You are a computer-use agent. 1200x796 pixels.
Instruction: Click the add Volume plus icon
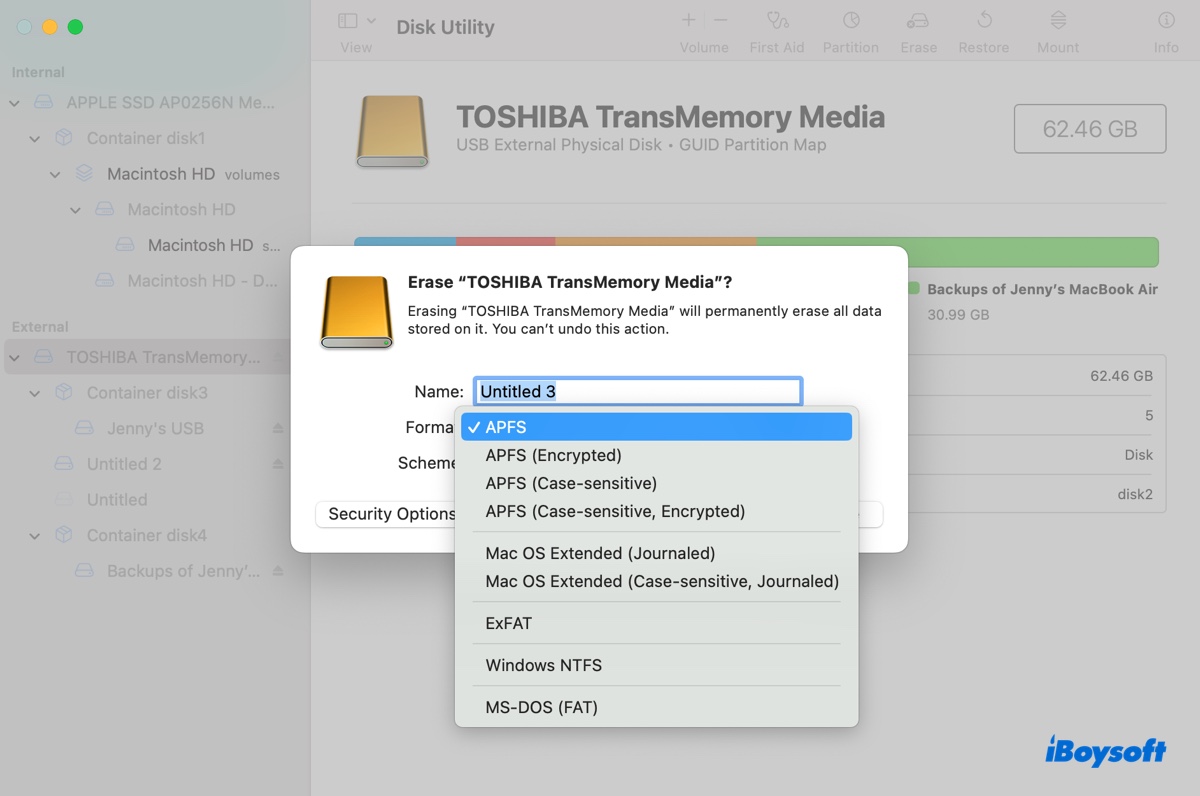click(x=689, y=20)
